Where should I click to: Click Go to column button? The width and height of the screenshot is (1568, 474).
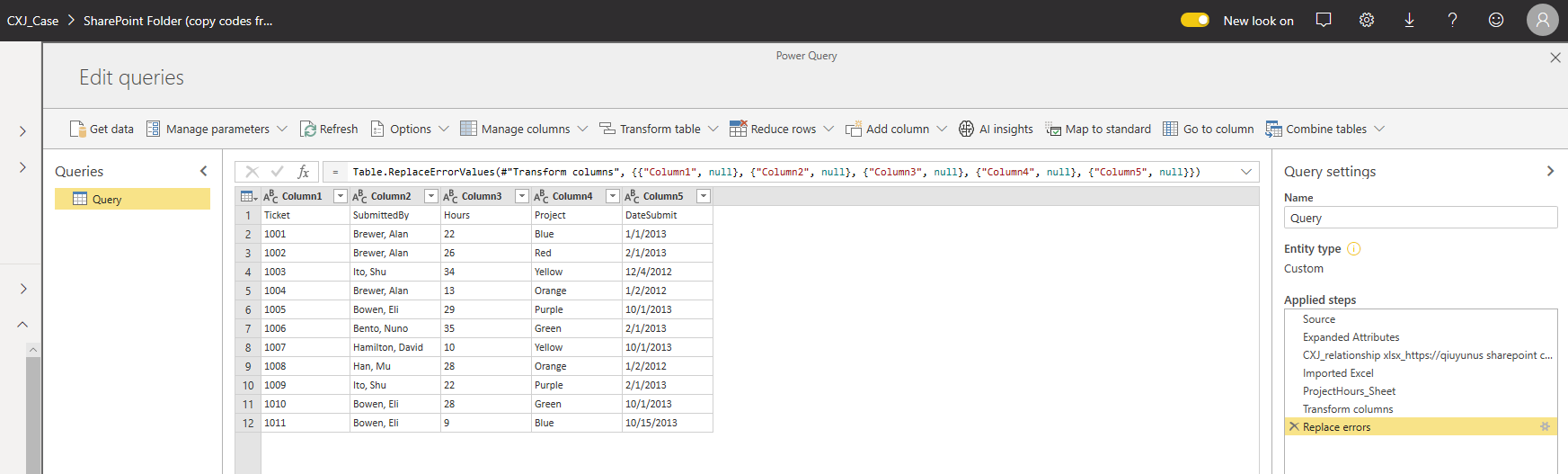pos(1209,129)
